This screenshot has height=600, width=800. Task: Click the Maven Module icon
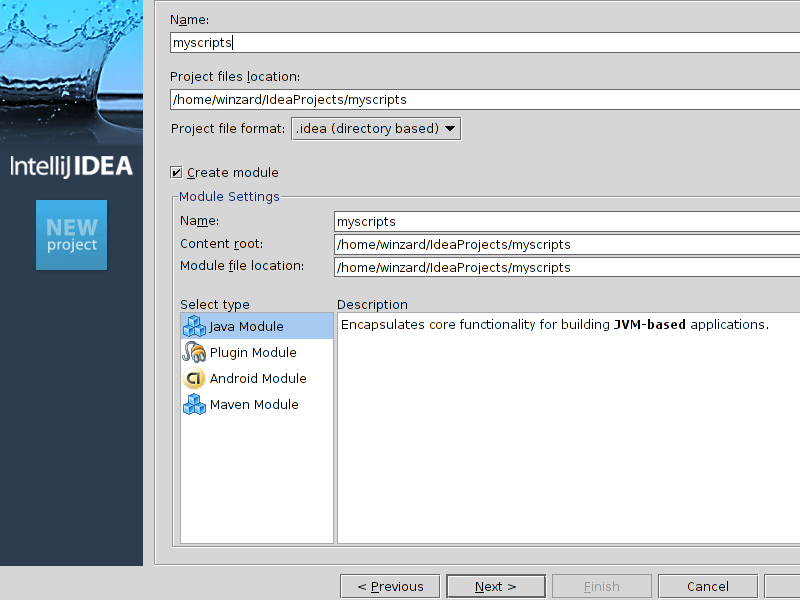click(194, 404)
